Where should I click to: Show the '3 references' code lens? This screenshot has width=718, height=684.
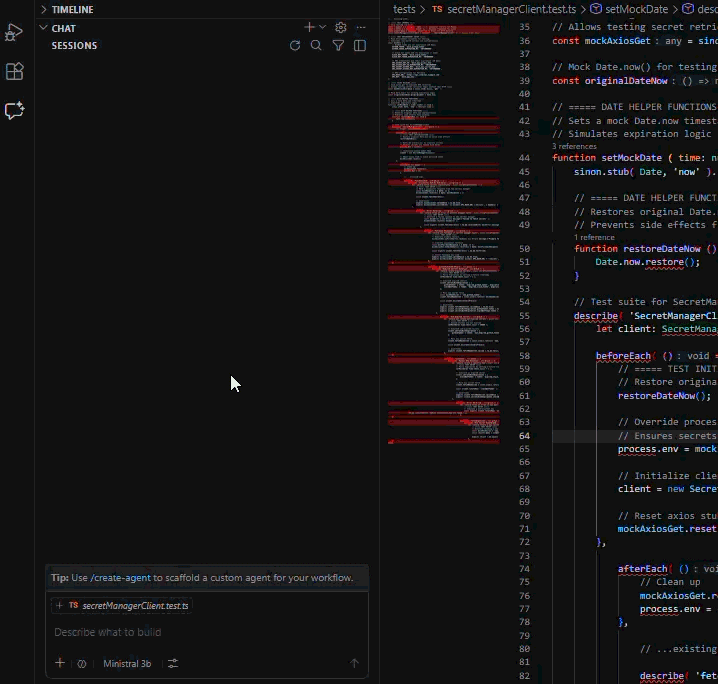click(574, 147)
